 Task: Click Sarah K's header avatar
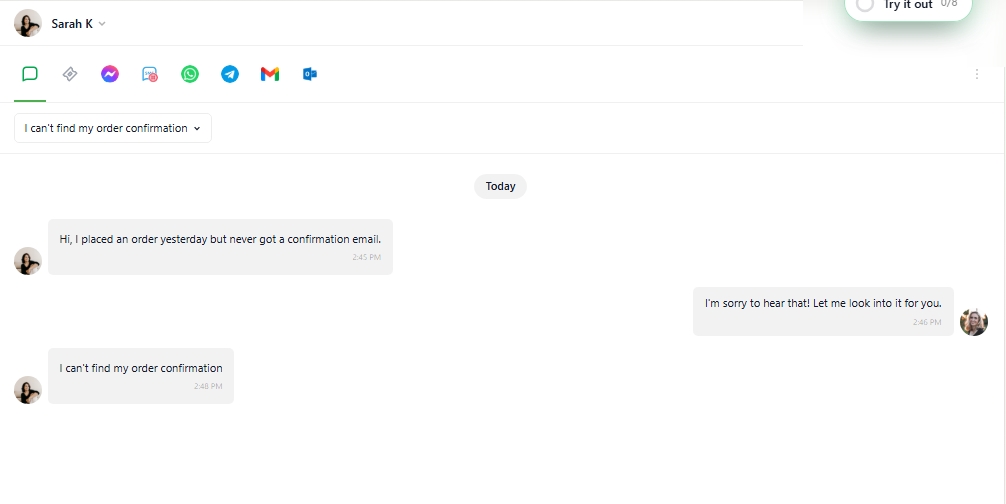(x=28, y=23)
